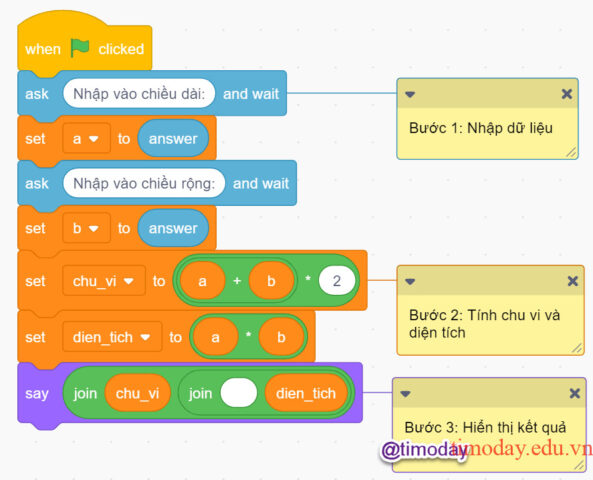Open the variable 'b' dropdown in set block
Screen dimensions: 593x480
(x=87, y=228)
